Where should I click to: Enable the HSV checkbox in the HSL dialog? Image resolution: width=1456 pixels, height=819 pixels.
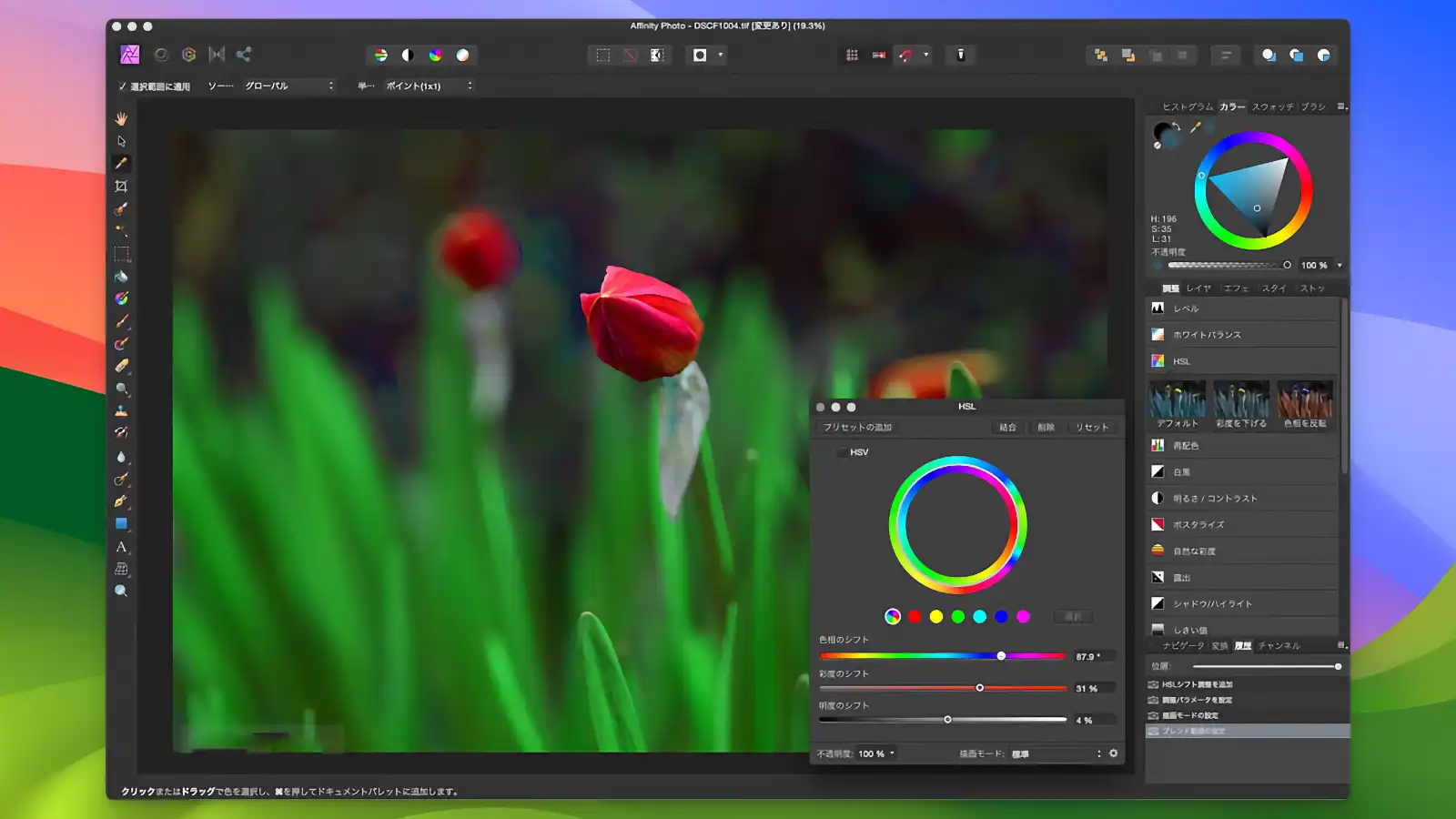(842, 450)
